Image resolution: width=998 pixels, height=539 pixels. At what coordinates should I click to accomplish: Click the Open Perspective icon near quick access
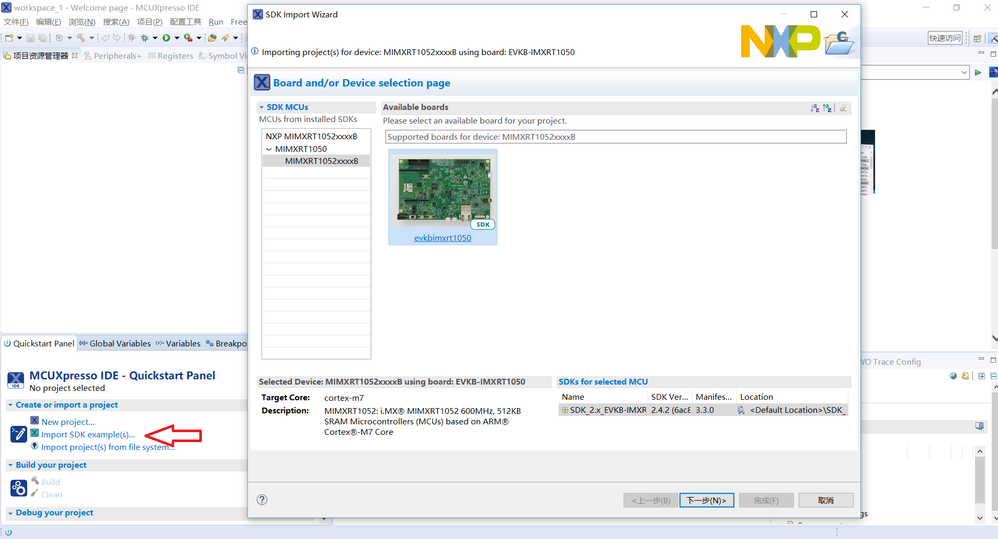click(x=977, y=38)
